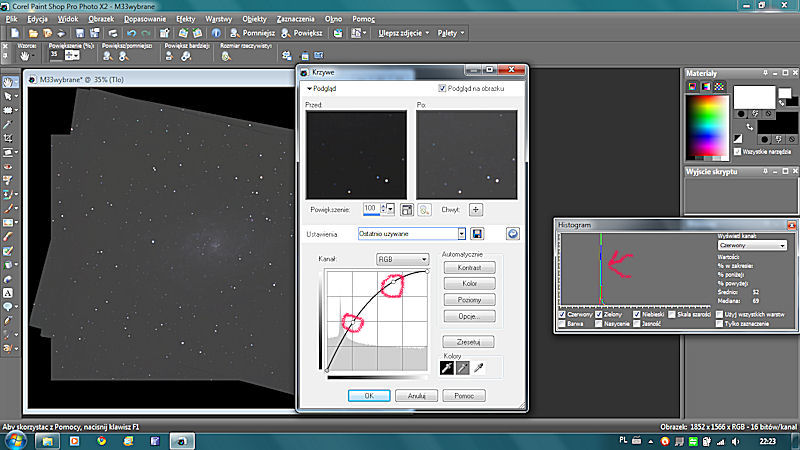Open the Efekty menu
The height and width of the screenshot is (450, 800).
(186, 19)
